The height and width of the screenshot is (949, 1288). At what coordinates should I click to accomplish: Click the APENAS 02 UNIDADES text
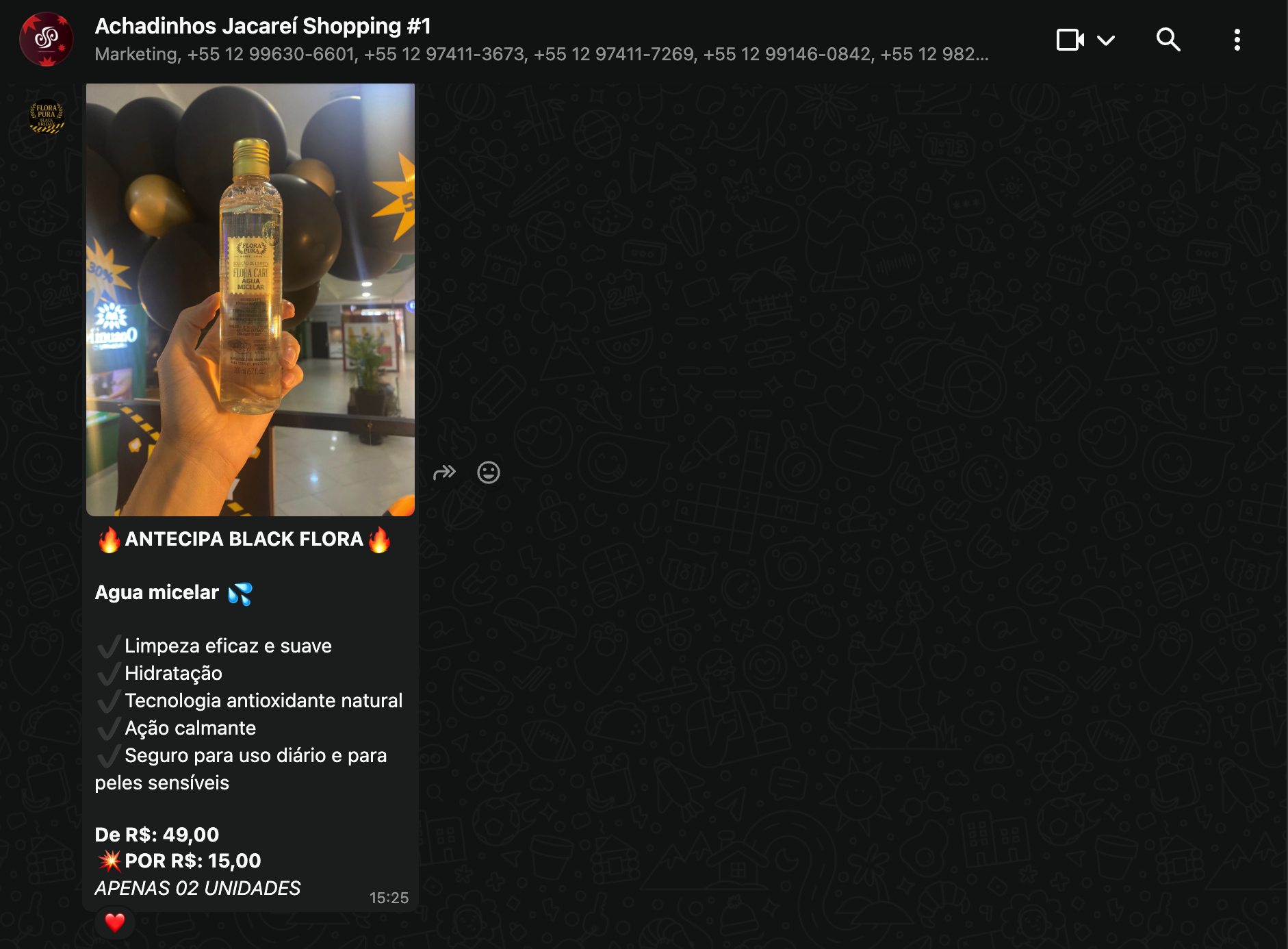(198, 888)
